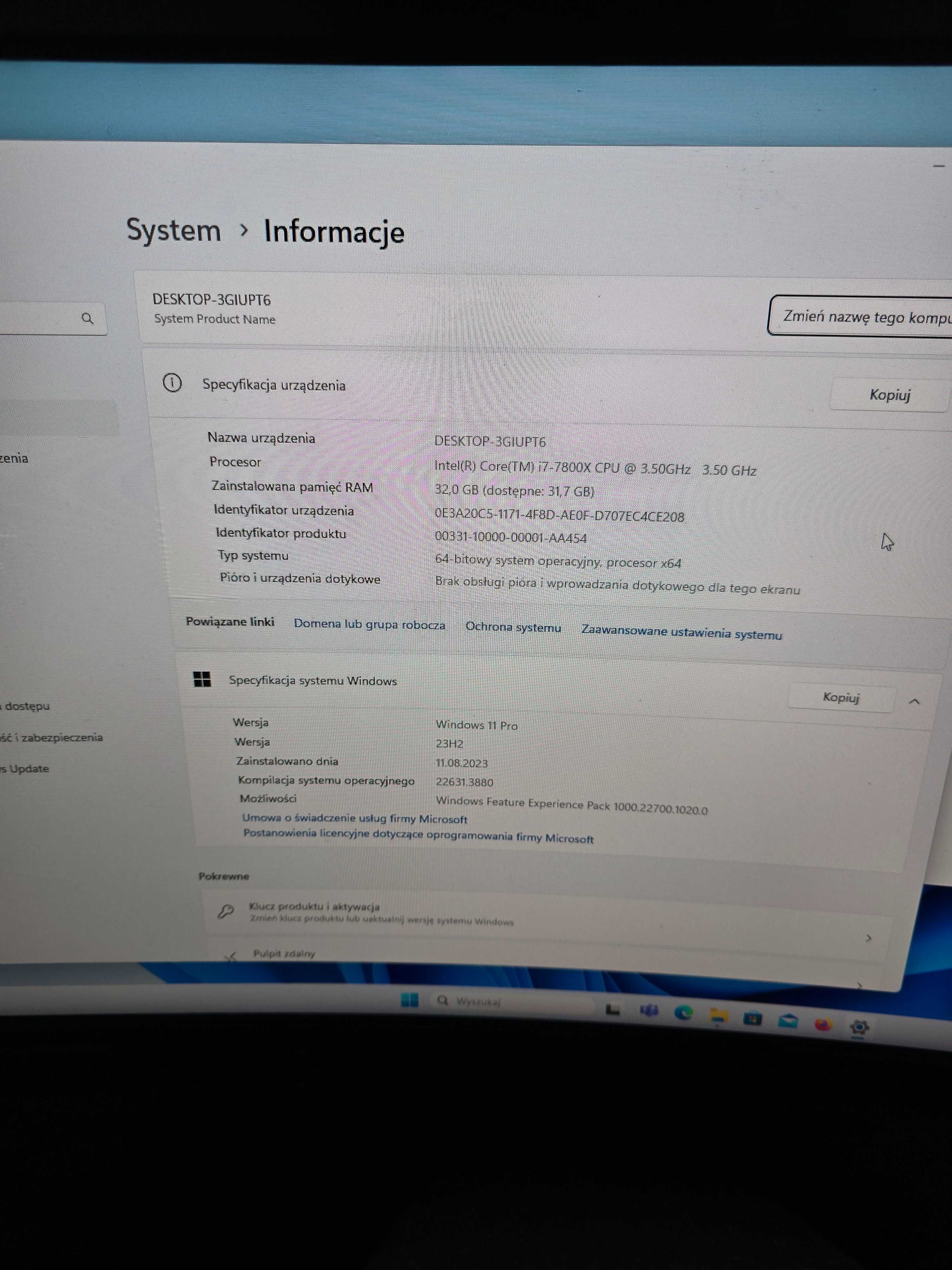952x1270 pixels.
Task: Open Zaawansowane ustawienia systemu link
Action: pos(681,633)
